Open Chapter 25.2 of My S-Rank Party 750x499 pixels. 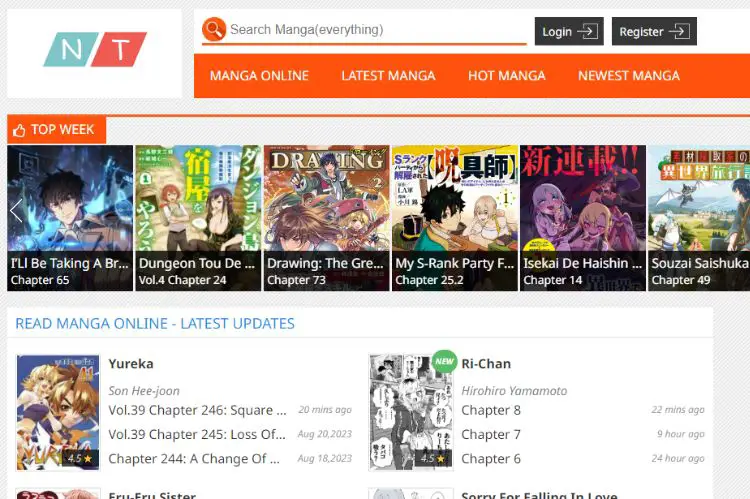coord(429,280)
